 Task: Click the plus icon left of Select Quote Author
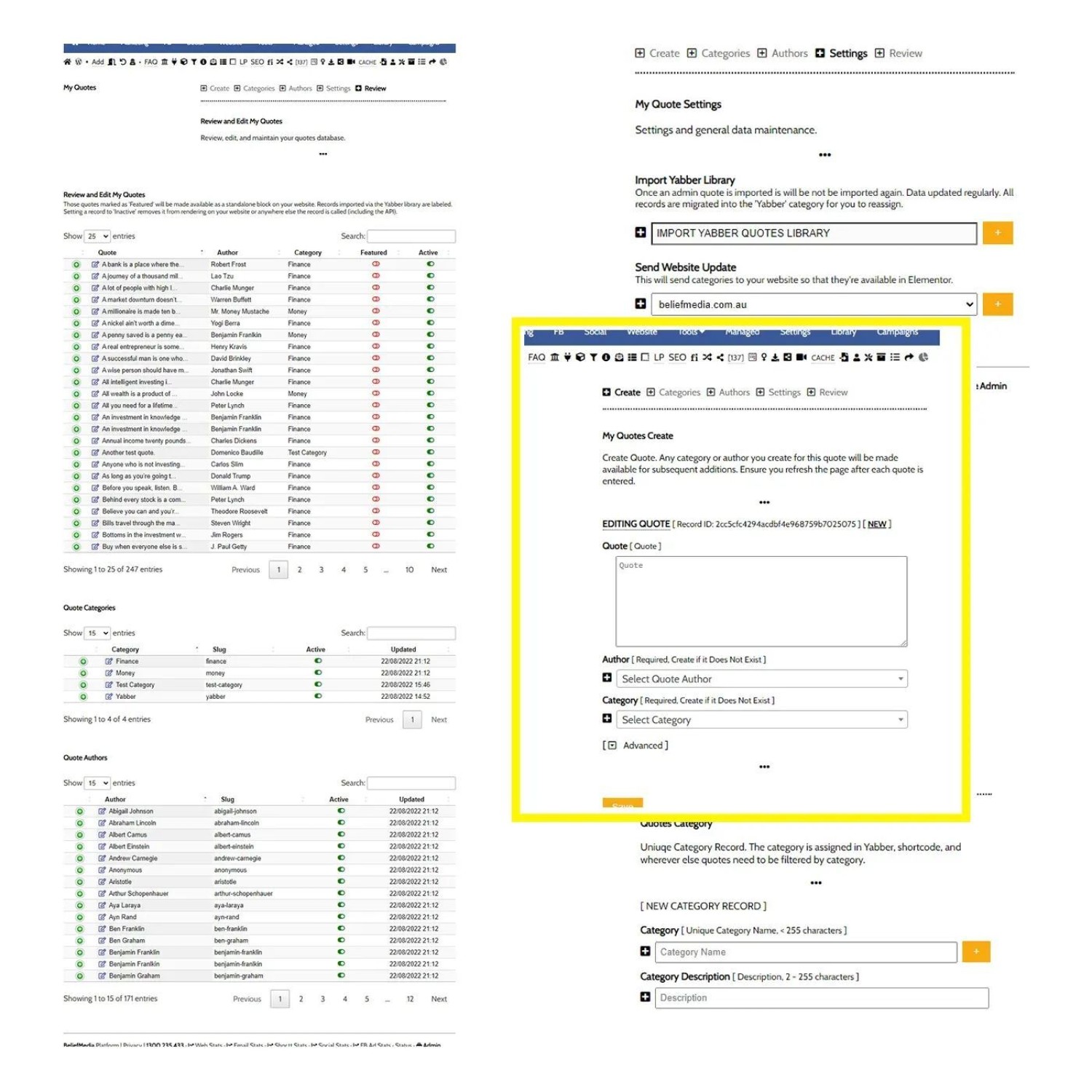tap(607, 678)
